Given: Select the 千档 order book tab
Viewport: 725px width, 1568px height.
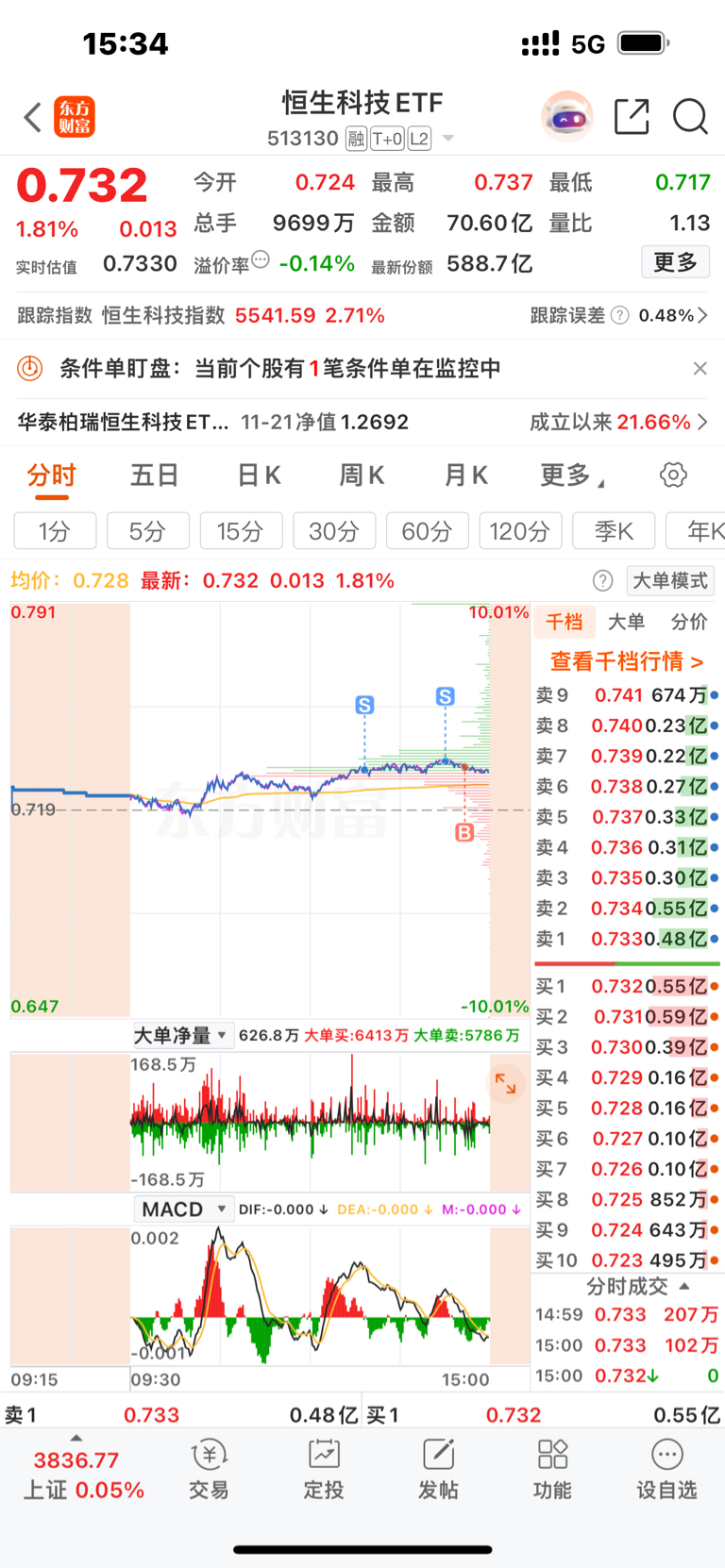Looking at the screenshot, I should click(565, 622).
